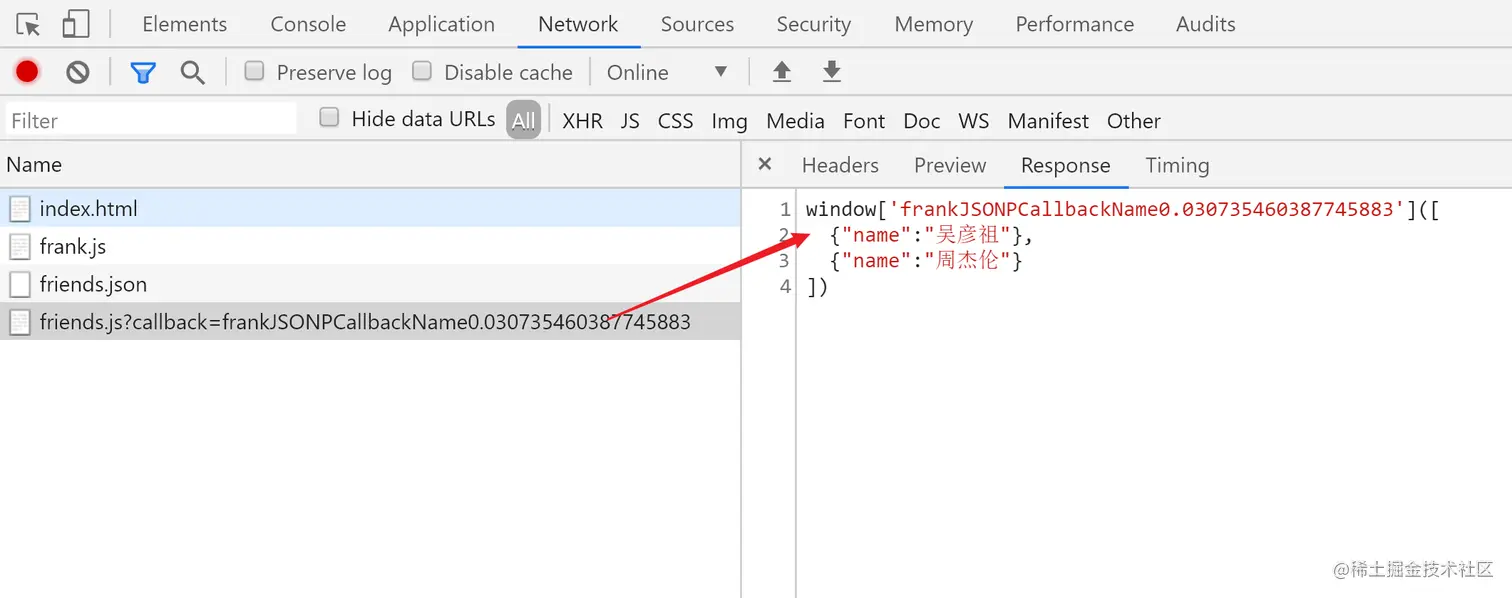The height and width of the screenshot is (598, 1512).
Task: Toggle the device emulation toolbar
Action: click(75, 23)
